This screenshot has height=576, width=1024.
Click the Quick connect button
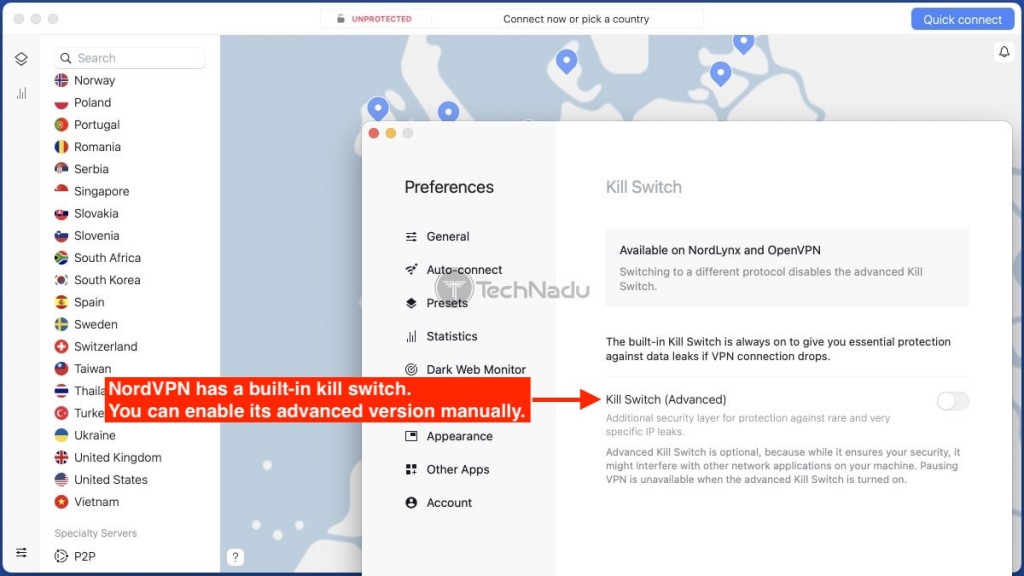pos(962,19)
